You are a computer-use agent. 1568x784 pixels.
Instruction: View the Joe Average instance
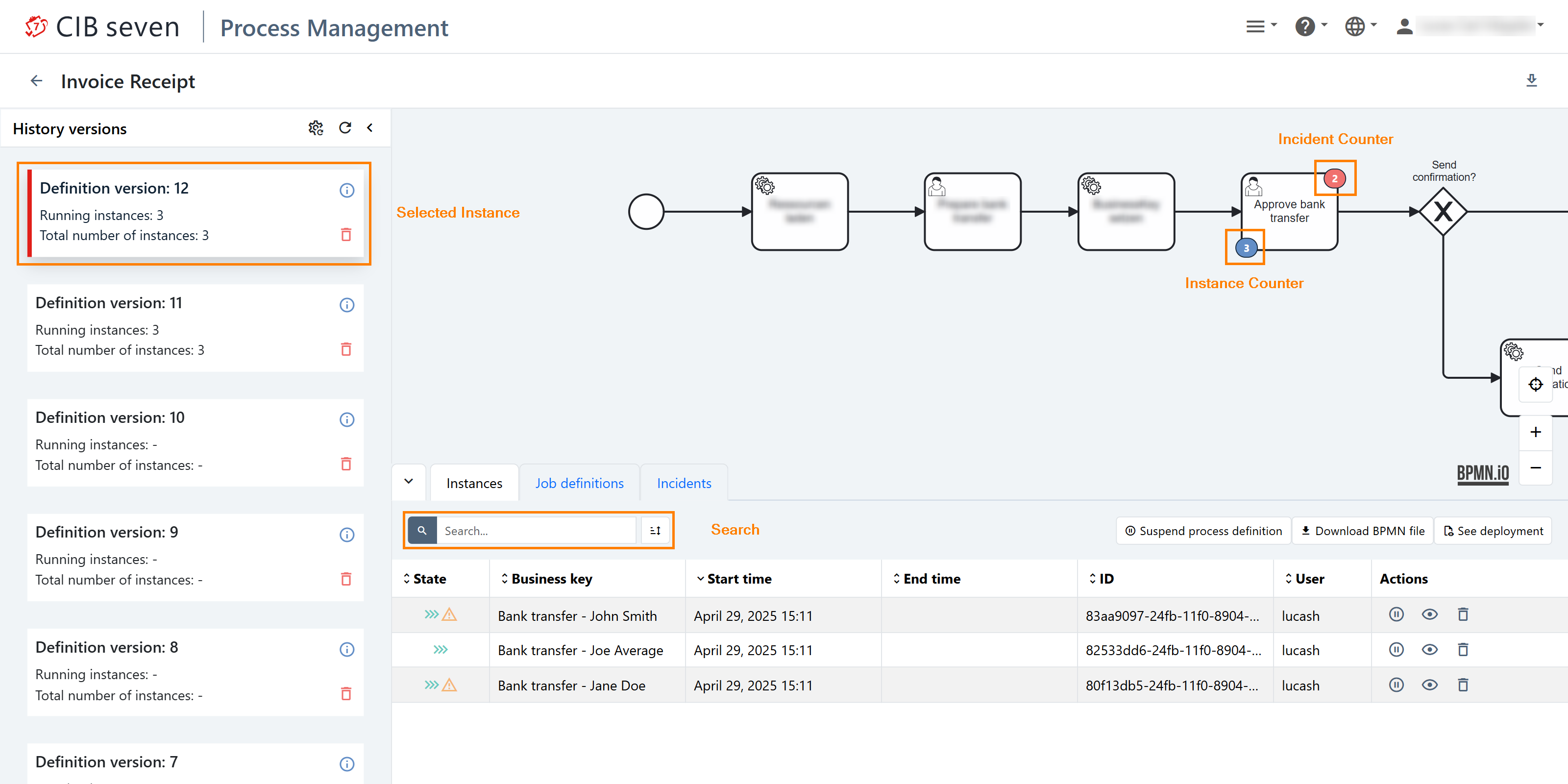[x=1429, y=649]
